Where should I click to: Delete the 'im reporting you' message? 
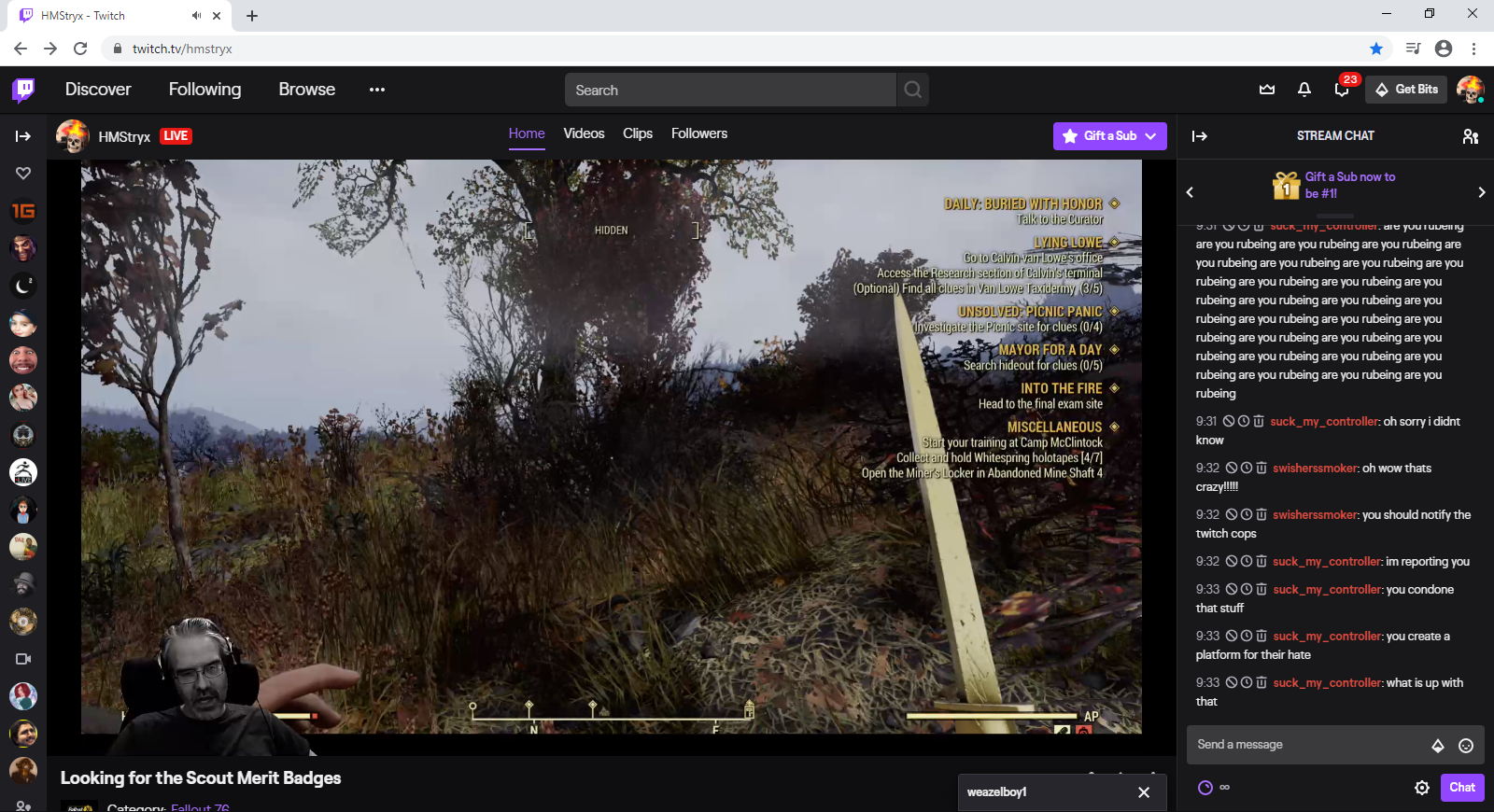(x=1261, y=561)
